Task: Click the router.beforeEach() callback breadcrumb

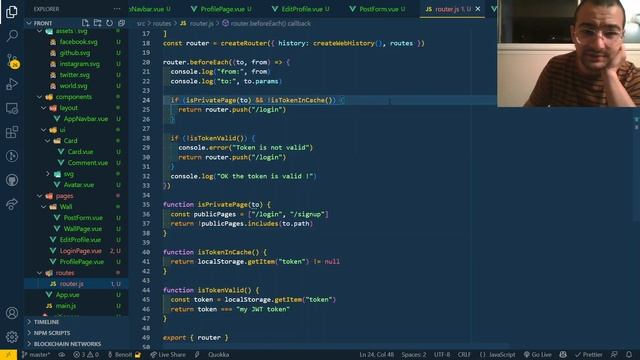Action: click(x=267, y=24)
